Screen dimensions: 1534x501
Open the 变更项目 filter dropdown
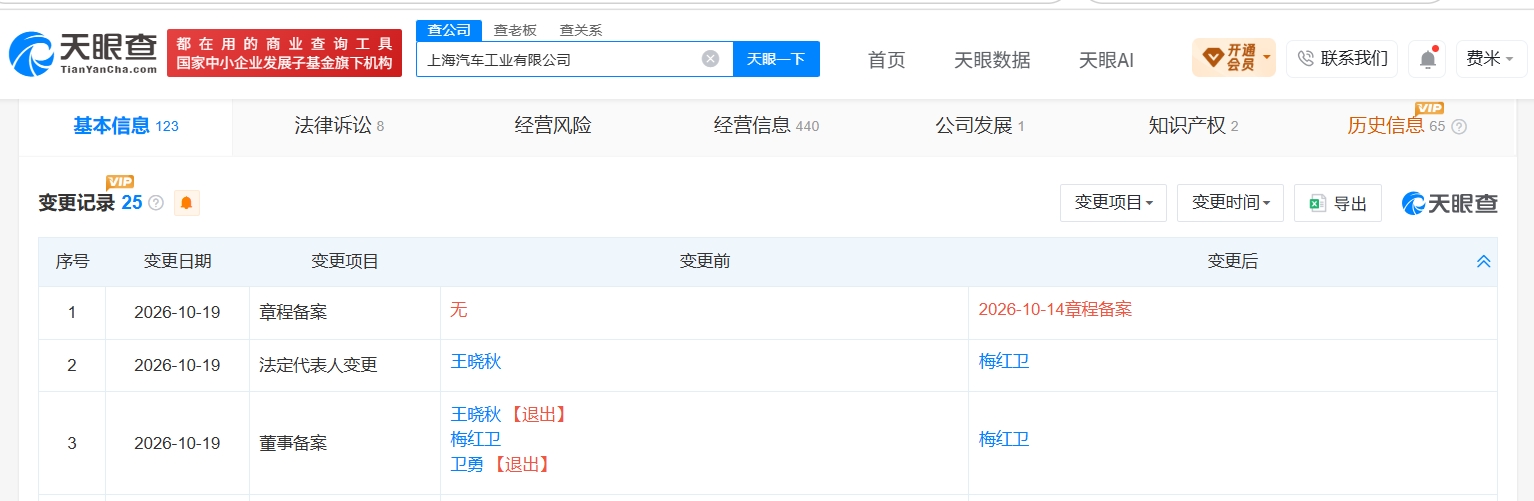tap(1113, 203)
